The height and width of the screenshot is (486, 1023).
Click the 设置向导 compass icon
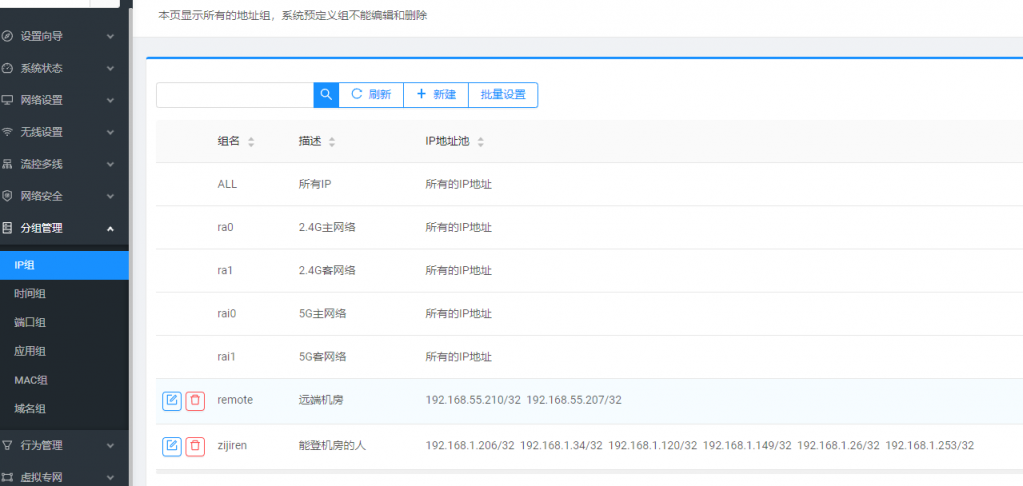pyautogui.click(x=7, y=37)
